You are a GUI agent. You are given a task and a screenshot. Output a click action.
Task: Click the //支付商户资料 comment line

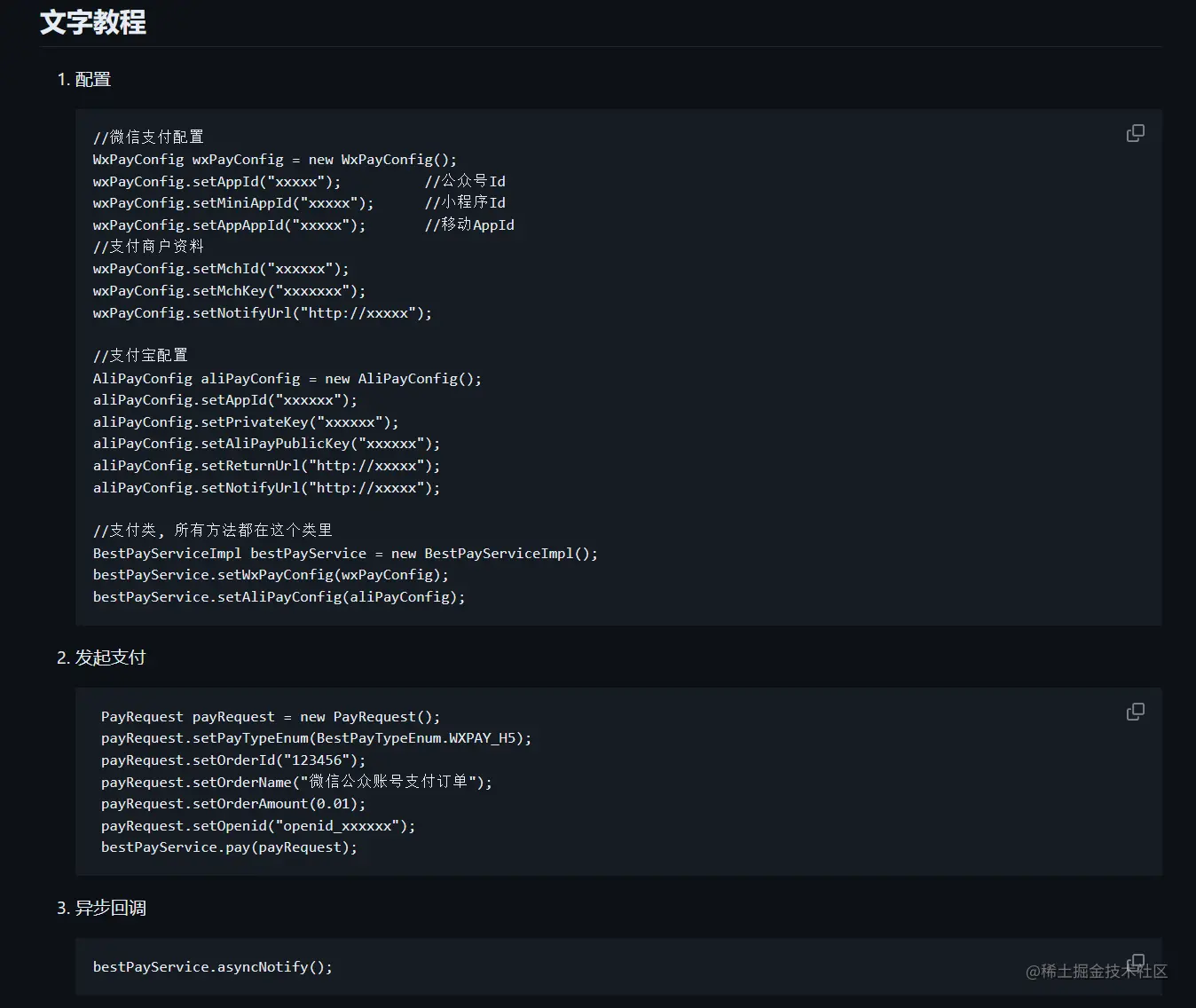pyautogui.click(x=148, y=247)
